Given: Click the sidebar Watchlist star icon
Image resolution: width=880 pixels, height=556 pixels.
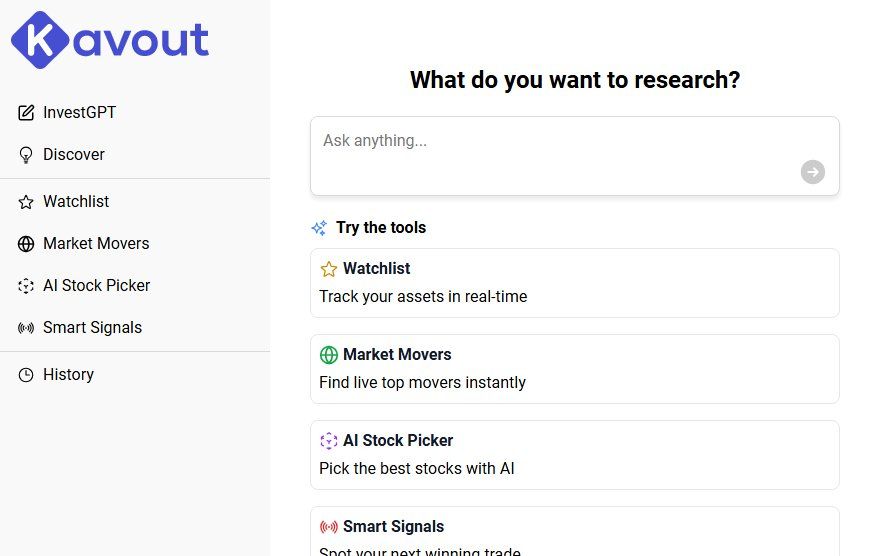Looking at the screenshot, I should 26,202.
